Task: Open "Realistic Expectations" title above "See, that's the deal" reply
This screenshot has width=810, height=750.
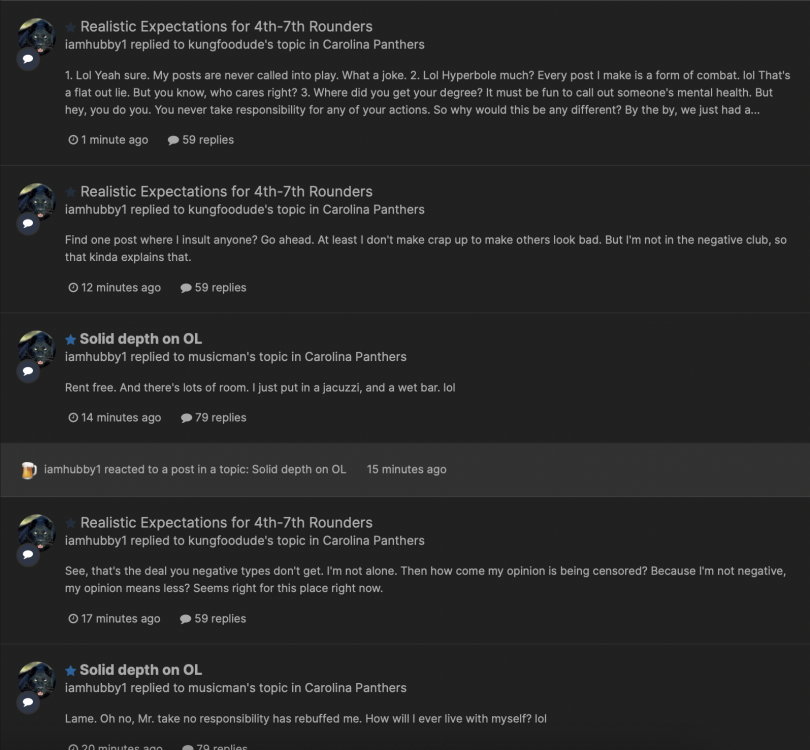Action: [226, 522]
